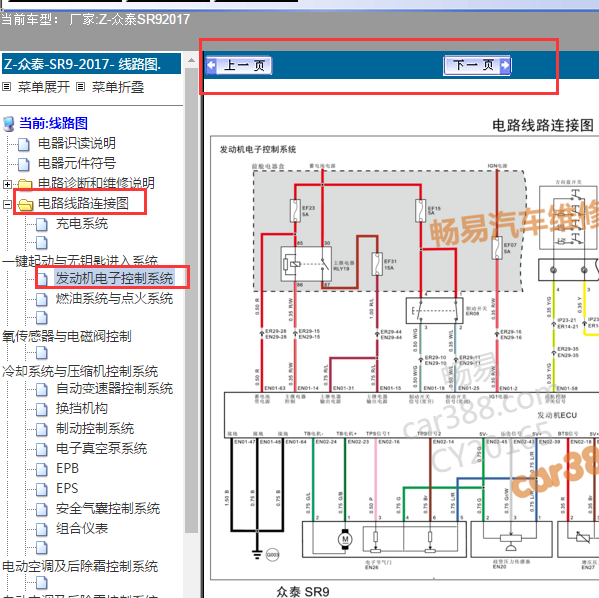Open 自动变速器控制系统 diagram
Screen dimensions: 599x598
click(115, 389)
